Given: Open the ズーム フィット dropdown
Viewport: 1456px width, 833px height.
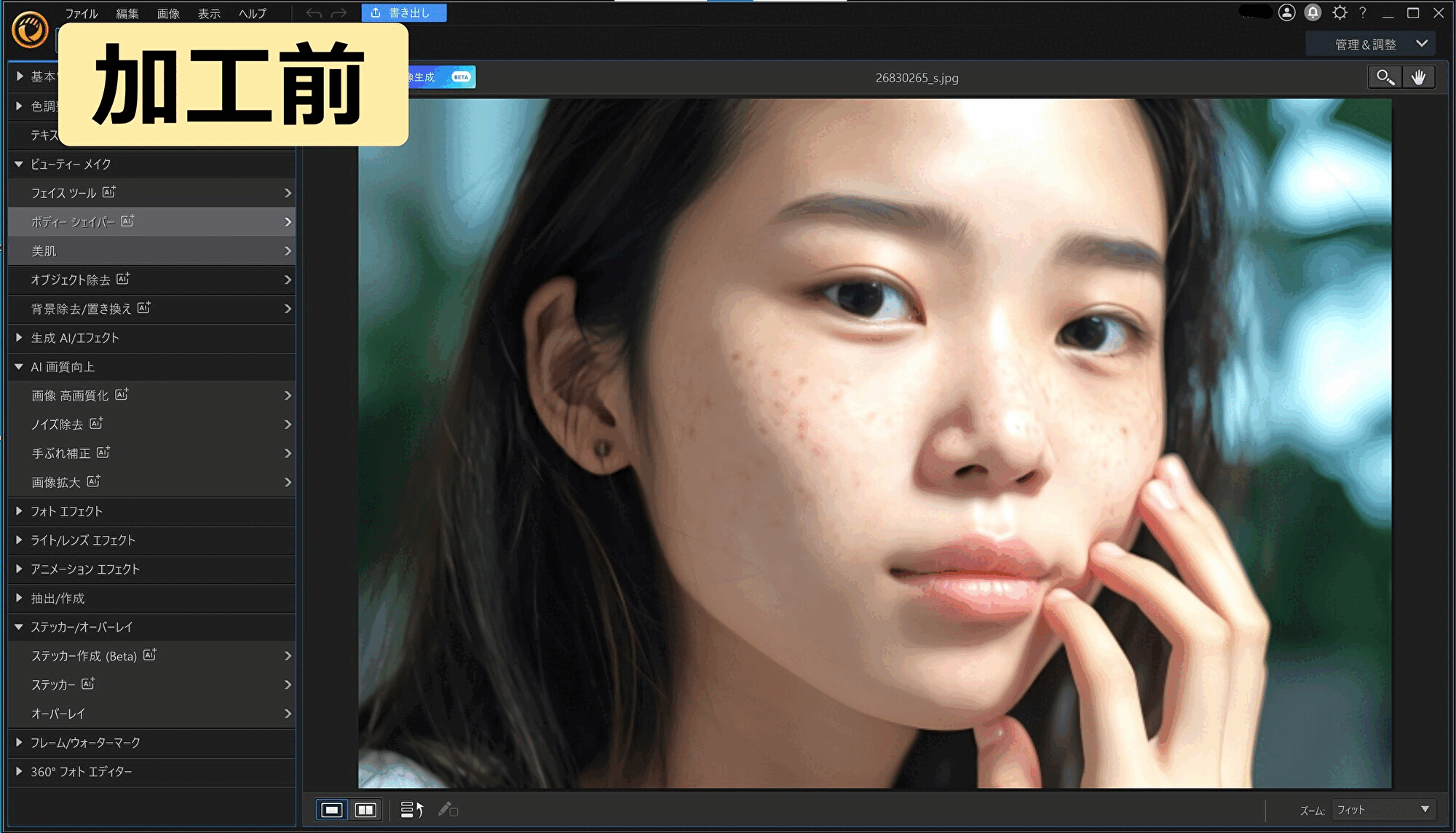Looking at the screenshot, I should pos(1382,809).
